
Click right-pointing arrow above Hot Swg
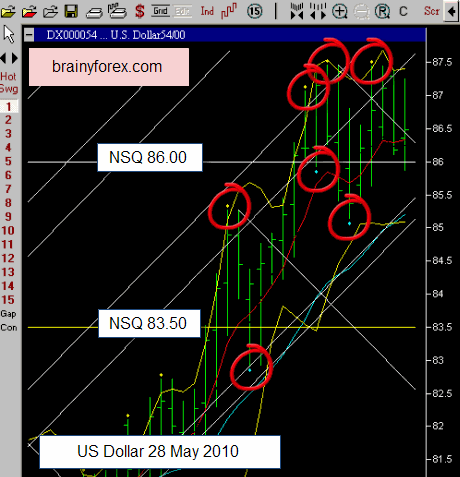(x=15, y=58)
